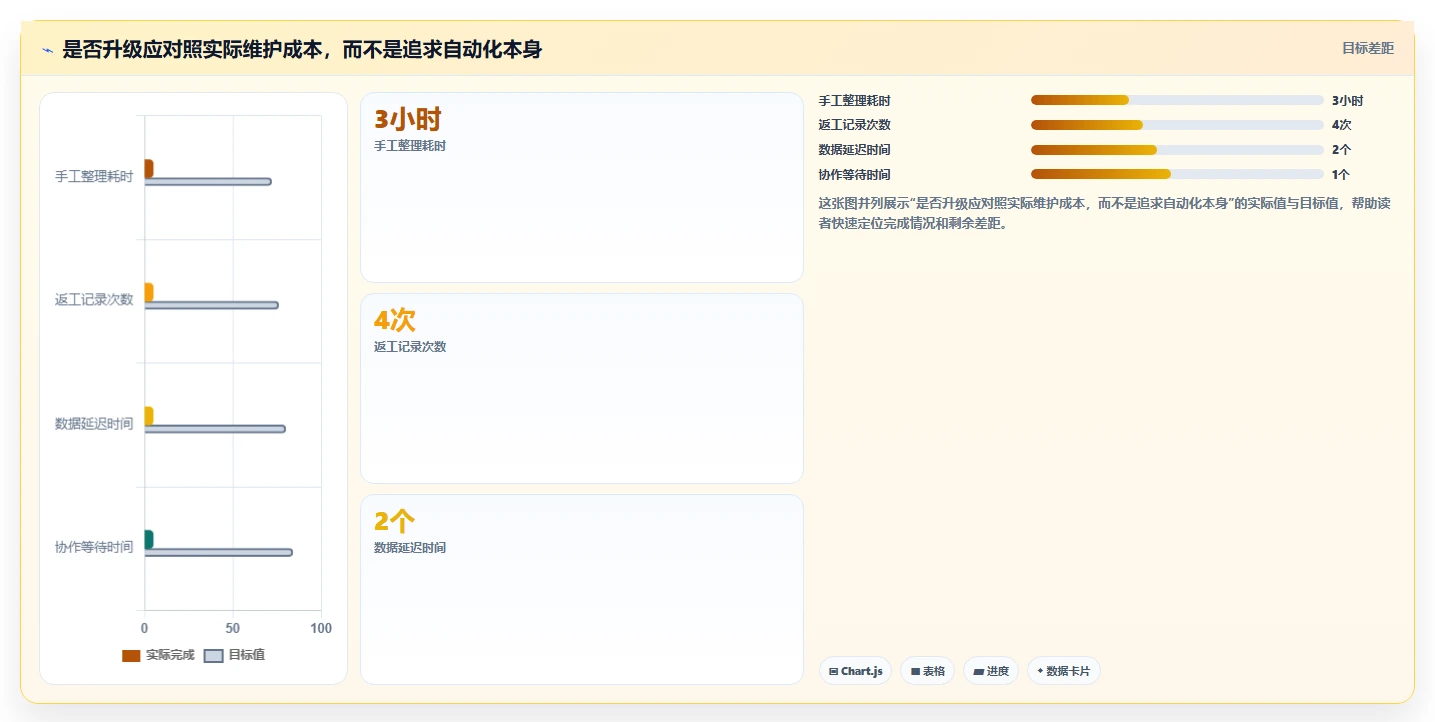Click the description paragraph starting 这张图并列展示
1435x722 pixels.
tap(1104, 213)
